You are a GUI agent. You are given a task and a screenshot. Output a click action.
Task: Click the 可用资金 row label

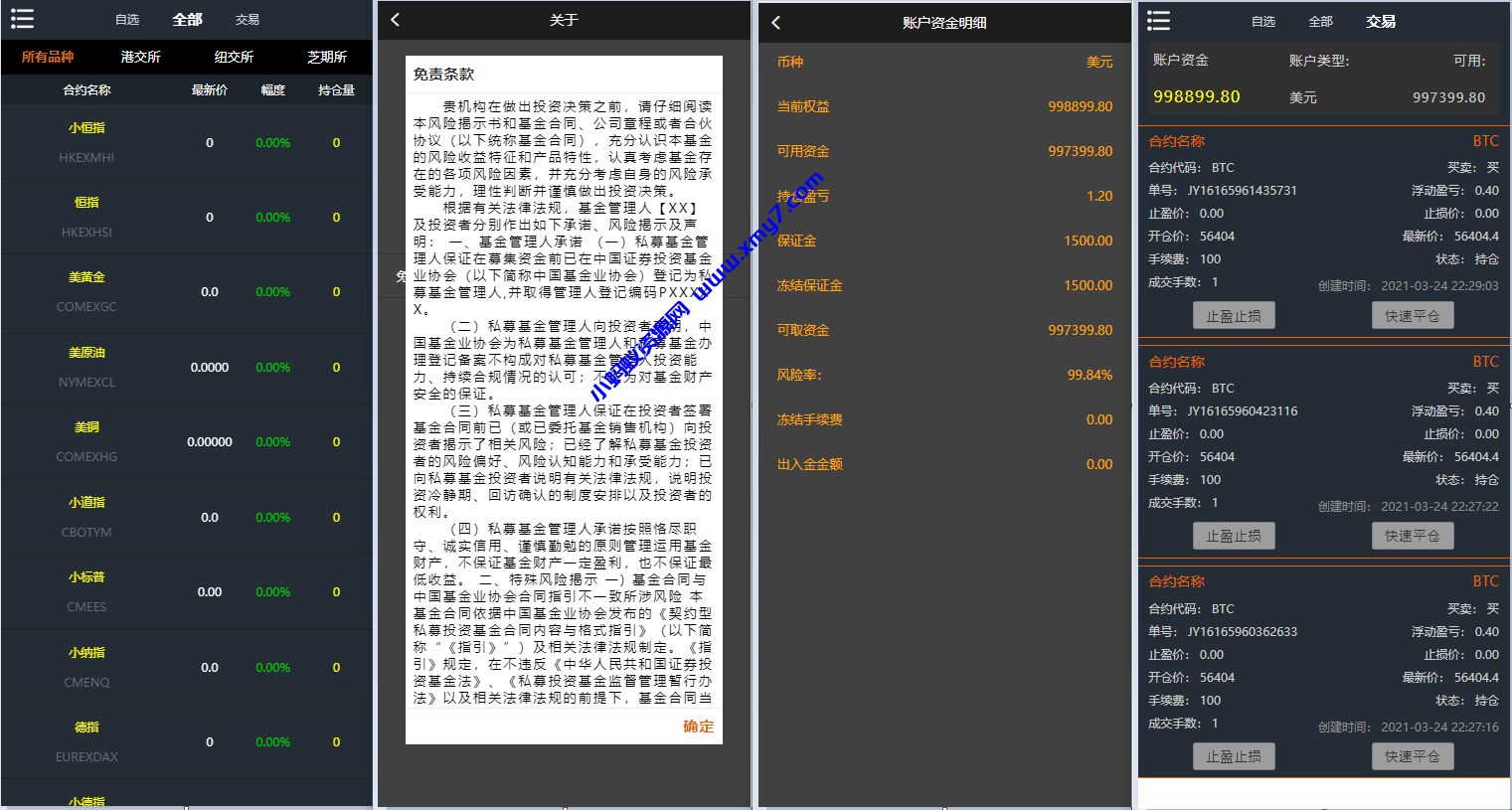[802, 151]
